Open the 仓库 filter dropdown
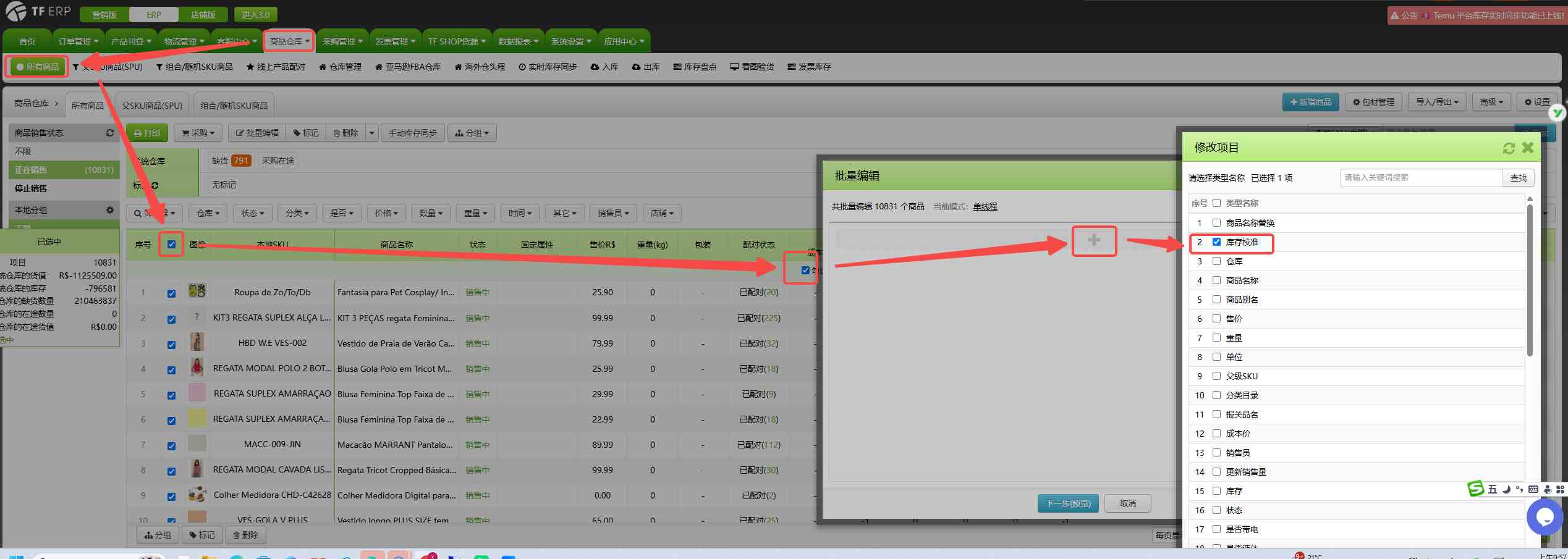 208,212
